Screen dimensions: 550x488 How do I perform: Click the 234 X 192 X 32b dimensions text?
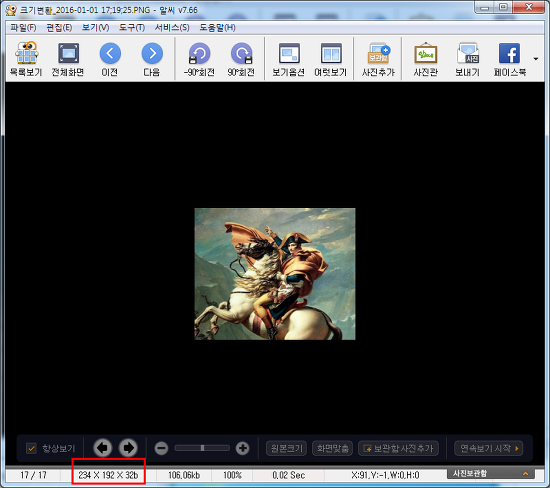(x=108, y=475)
